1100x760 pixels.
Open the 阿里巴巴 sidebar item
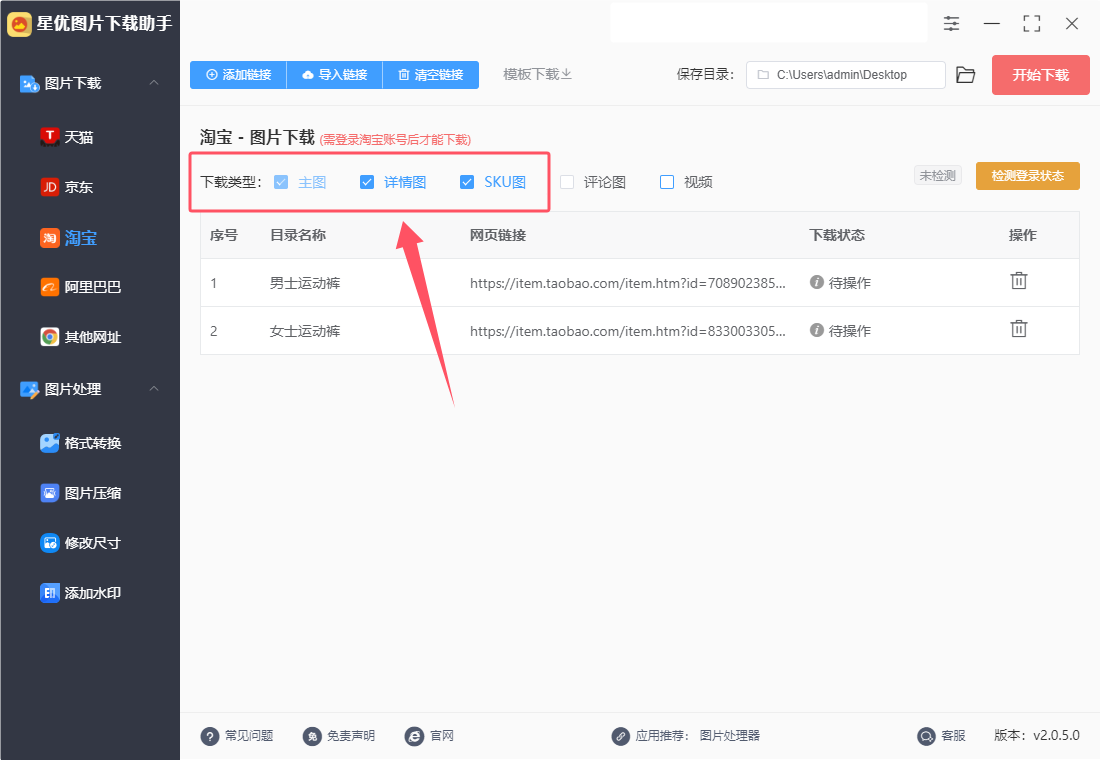[x=81, y=287]
